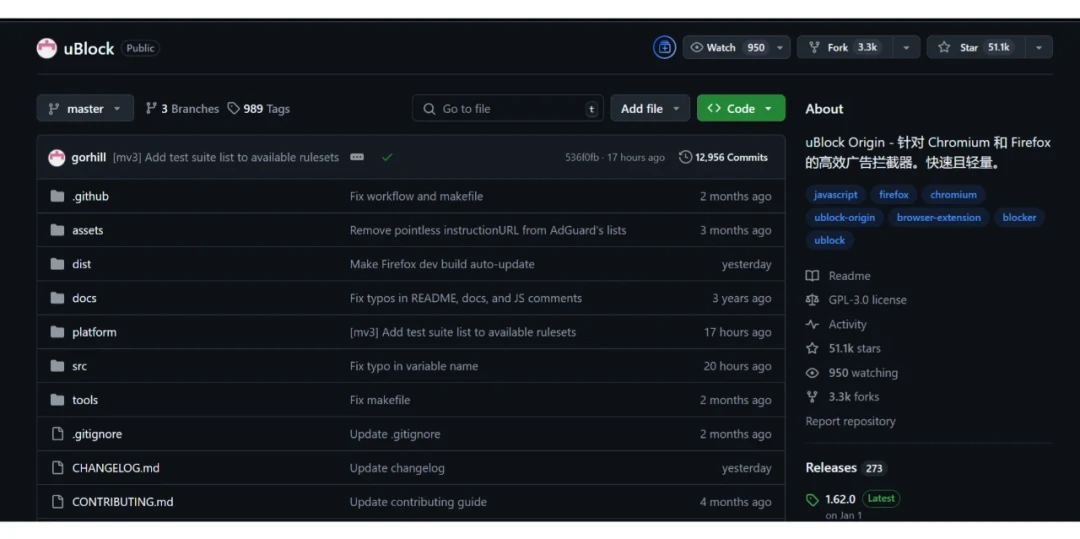Click the 51.1k stars sidebar link
The width and height of the screenshot is (1080, 539).
(843, 348)
